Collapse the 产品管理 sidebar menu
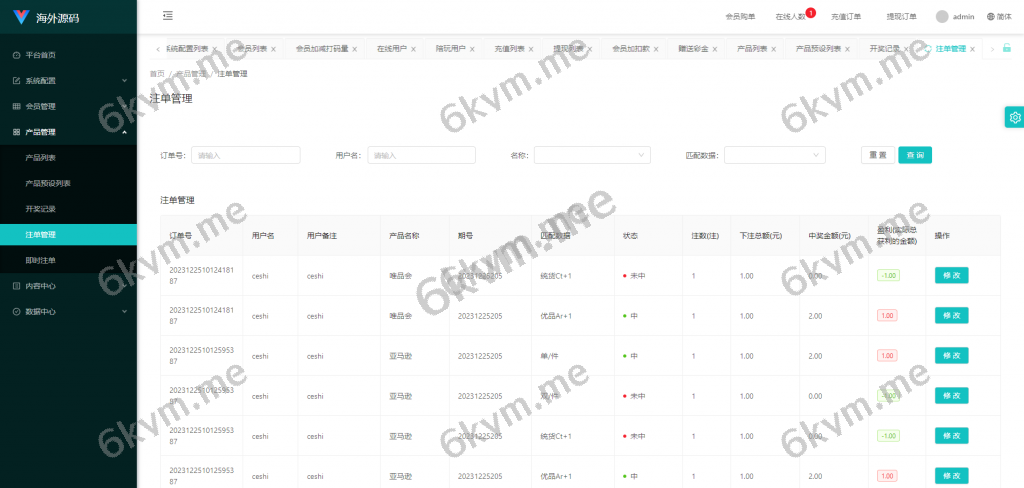This screenshot has width=1024, height=488. pos(124,132)
